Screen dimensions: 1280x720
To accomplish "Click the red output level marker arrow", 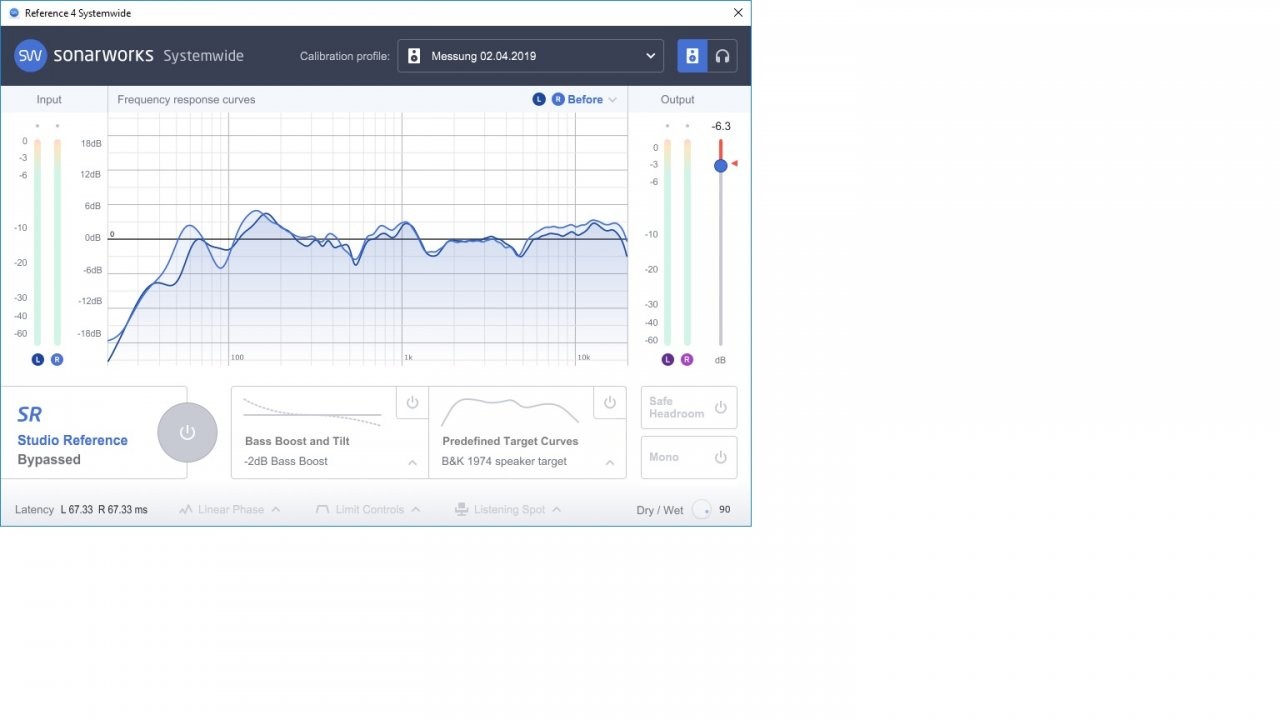I will 734,163.
